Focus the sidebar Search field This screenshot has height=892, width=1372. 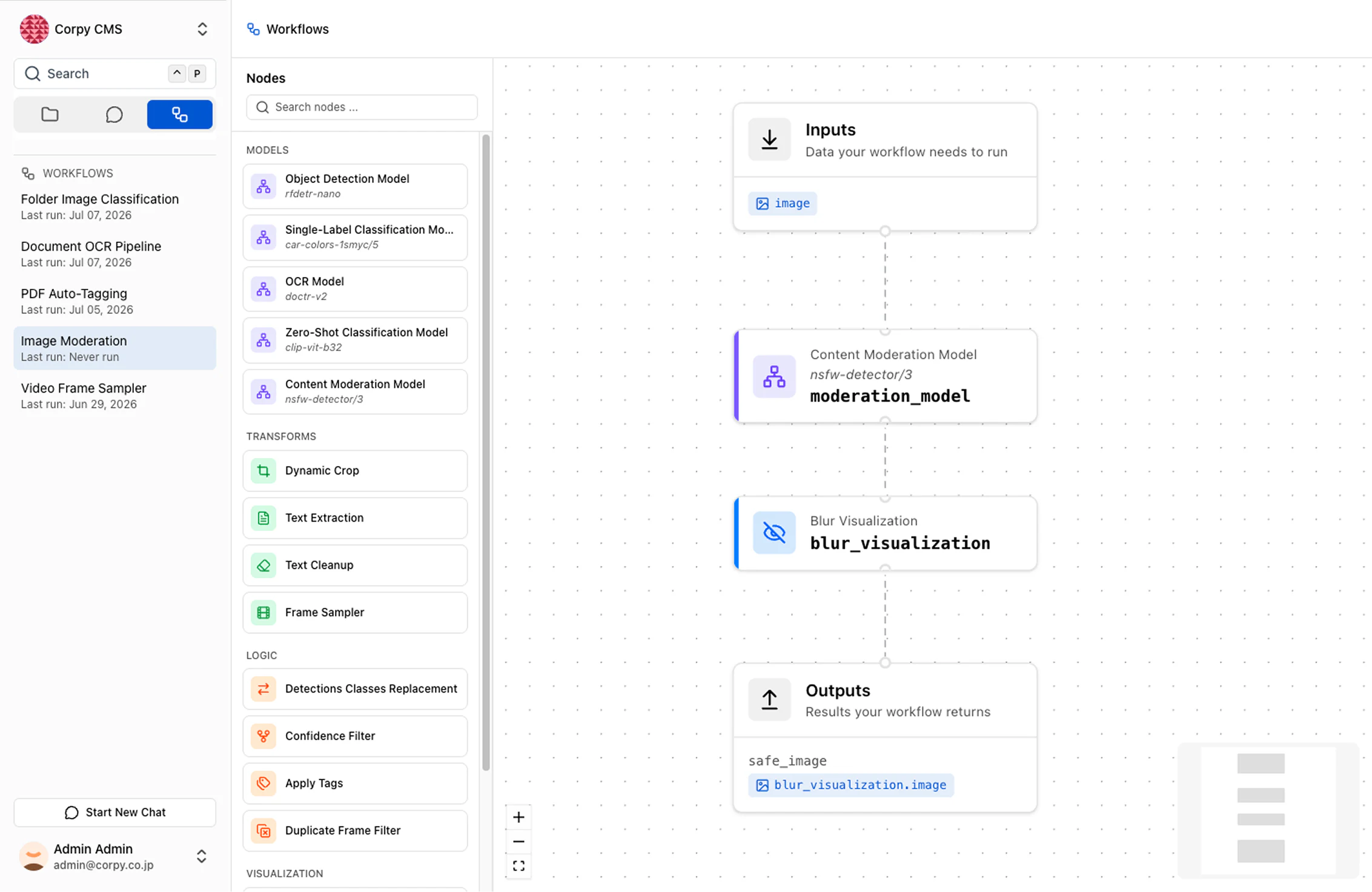(114, 73)
